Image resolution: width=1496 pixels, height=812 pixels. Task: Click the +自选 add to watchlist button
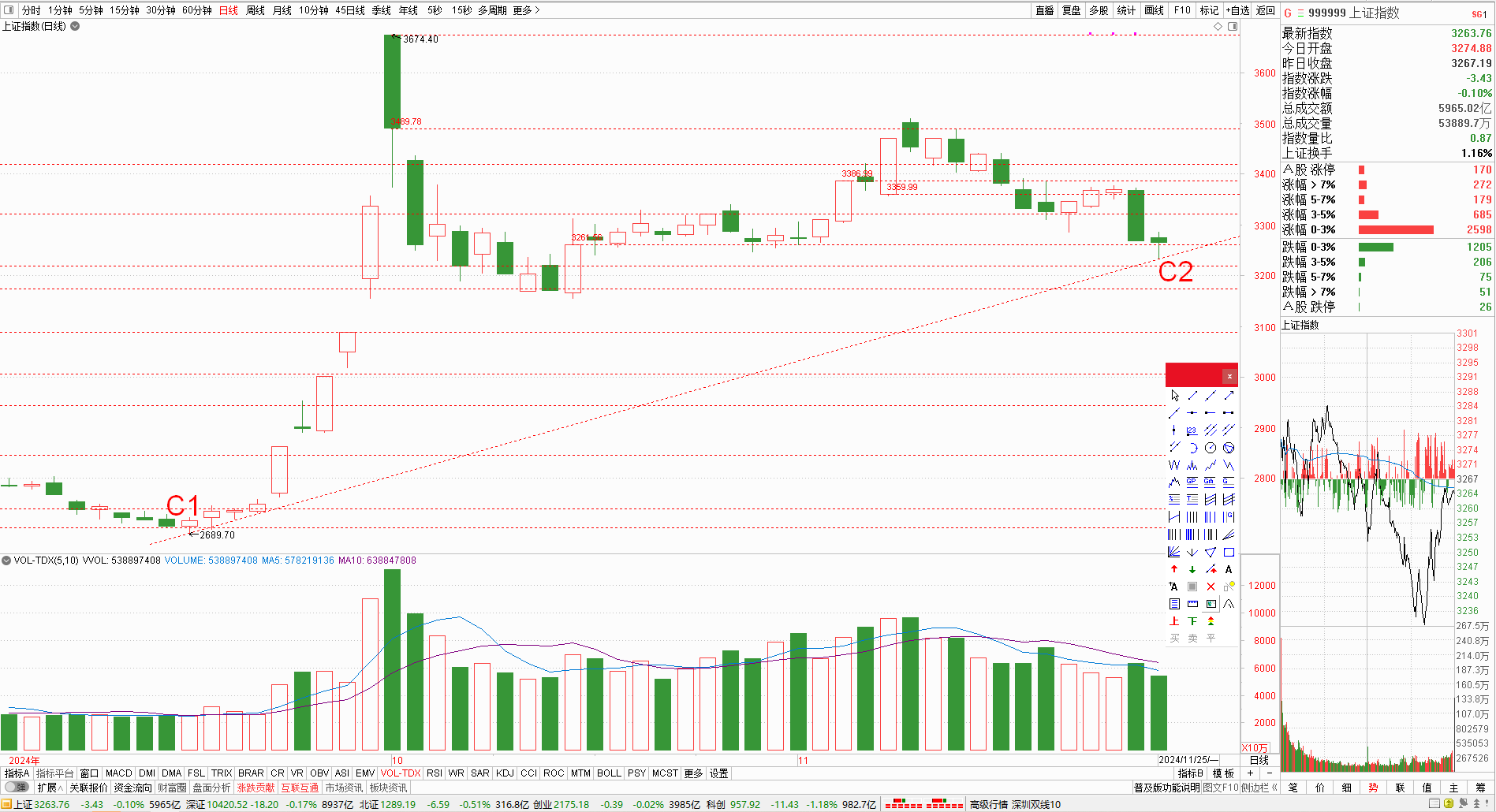(x=1237, y=10)
